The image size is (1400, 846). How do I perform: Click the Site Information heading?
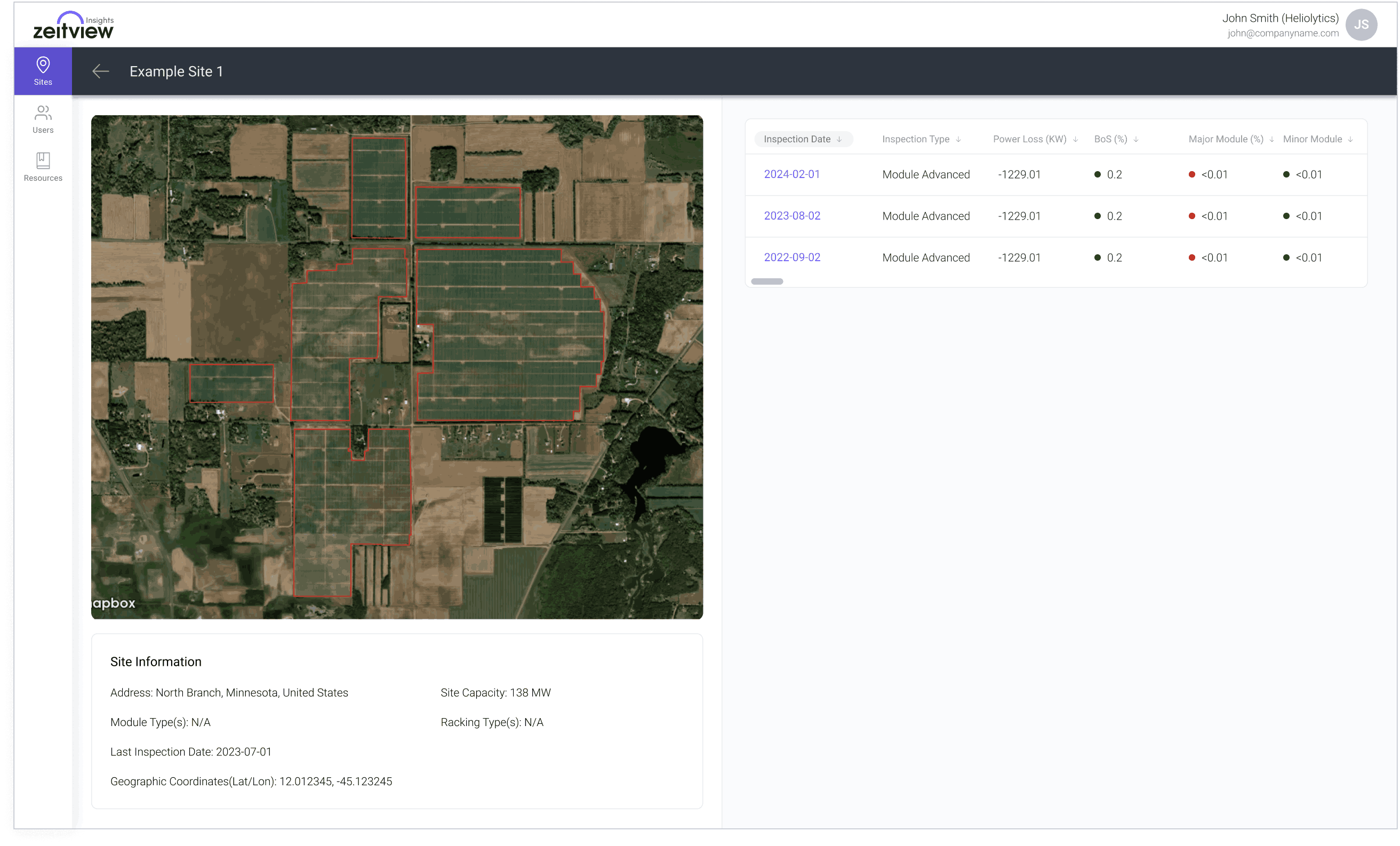pos(156,662)
